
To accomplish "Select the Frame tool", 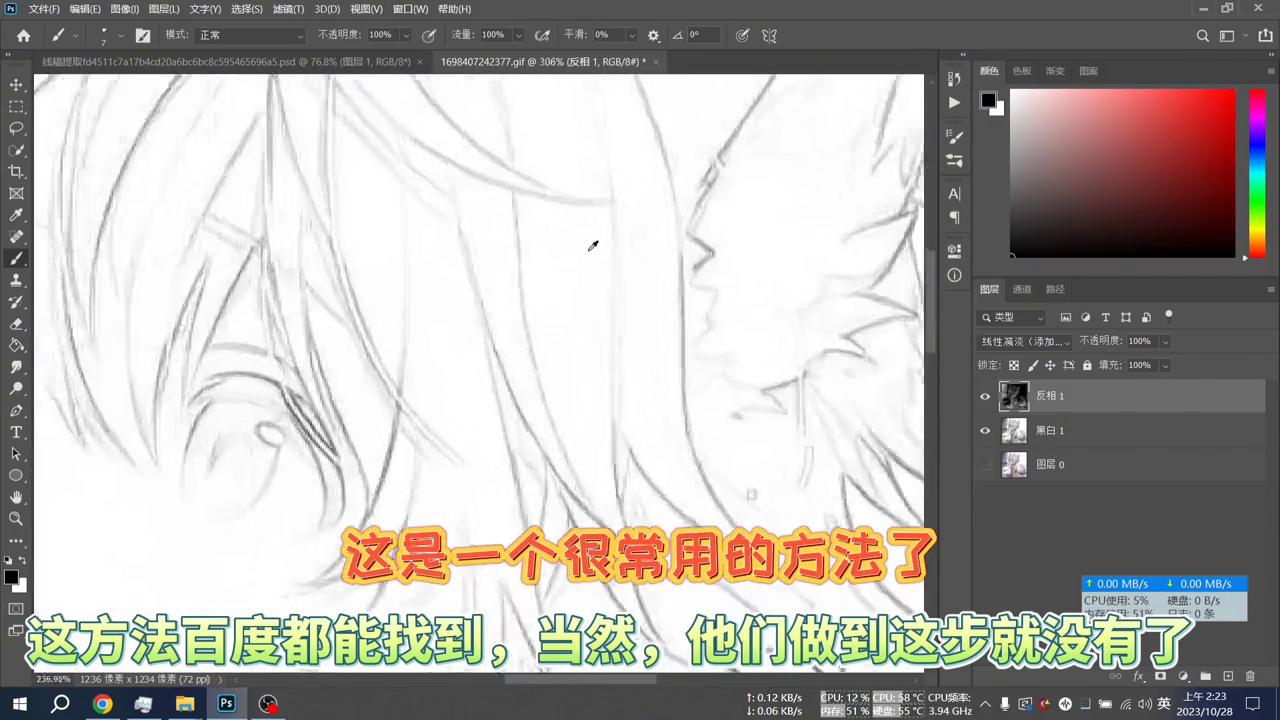I will point(16,194).
